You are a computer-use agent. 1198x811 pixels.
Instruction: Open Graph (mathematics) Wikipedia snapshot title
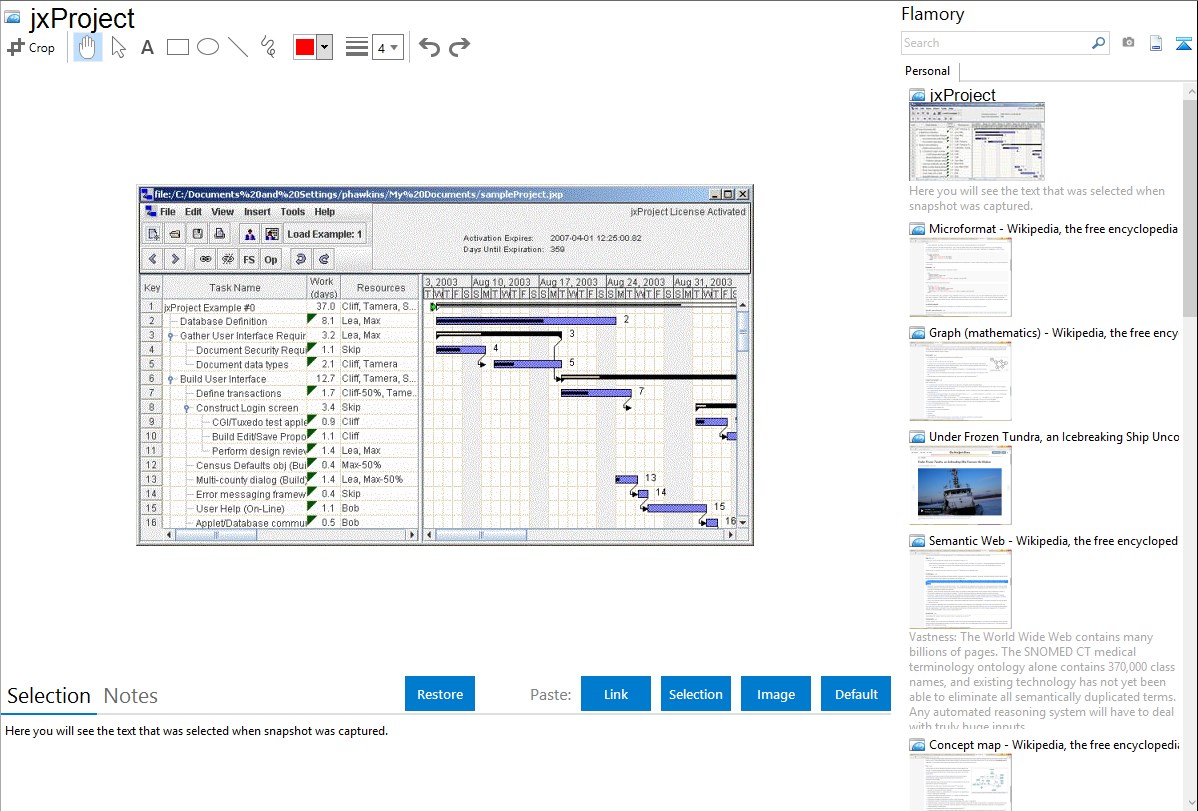[x=1053, y=333]
